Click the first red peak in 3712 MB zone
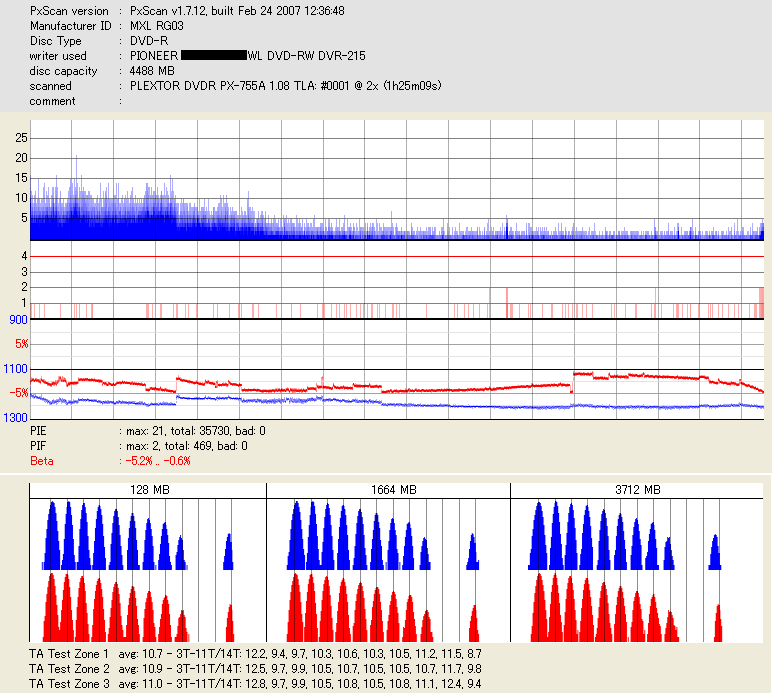 point(539,609)
